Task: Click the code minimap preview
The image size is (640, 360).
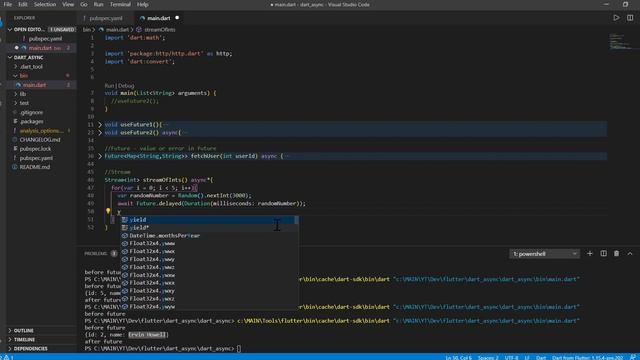Action: (620, 42)
